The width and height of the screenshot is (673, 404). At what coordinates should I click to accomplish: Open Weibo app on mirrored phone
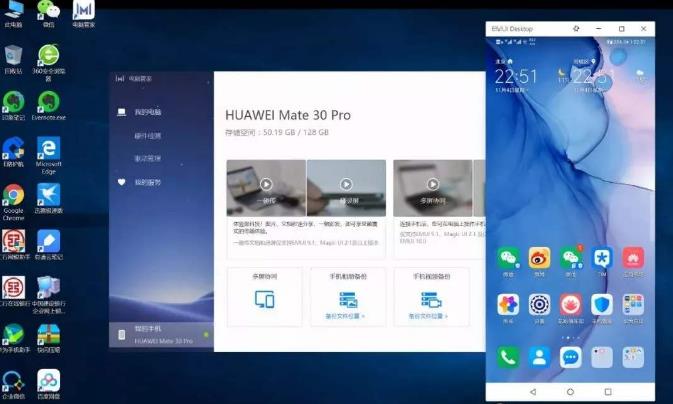(x=539, y=258)
